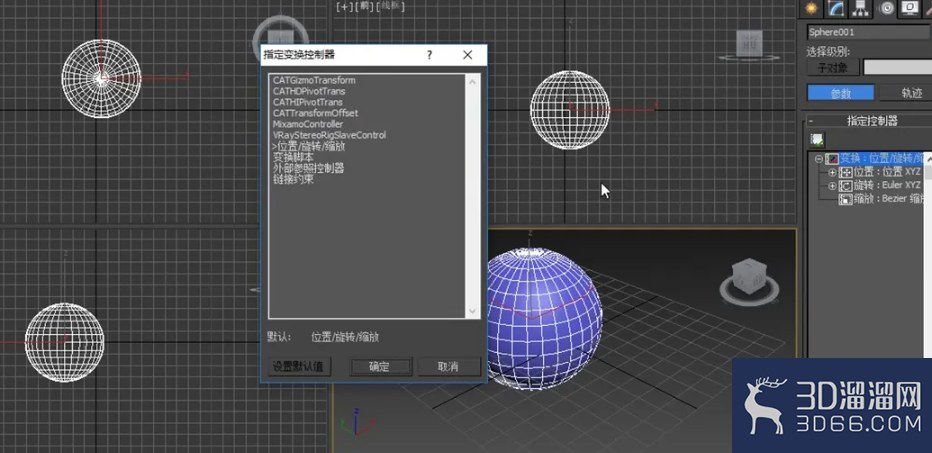Click the [+] viewport menu label
Screen dimensions: 932x453
pos(345,7)
